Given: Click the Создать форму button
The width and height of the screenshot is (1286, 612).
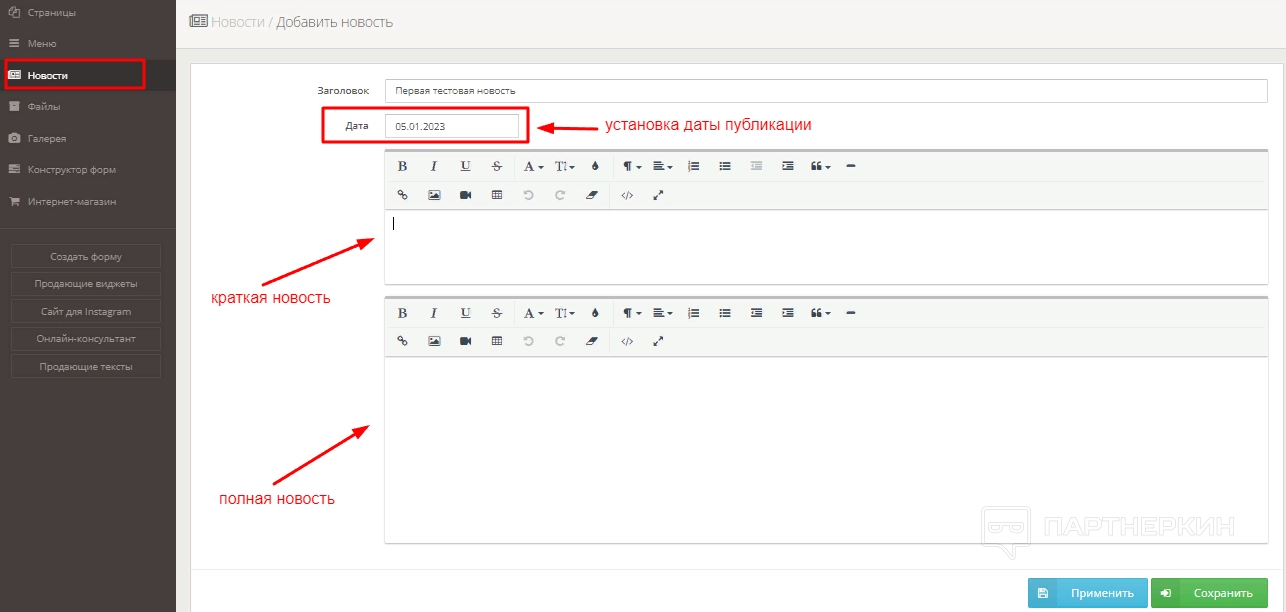Looking at the screenshot, I should [86, 256].
